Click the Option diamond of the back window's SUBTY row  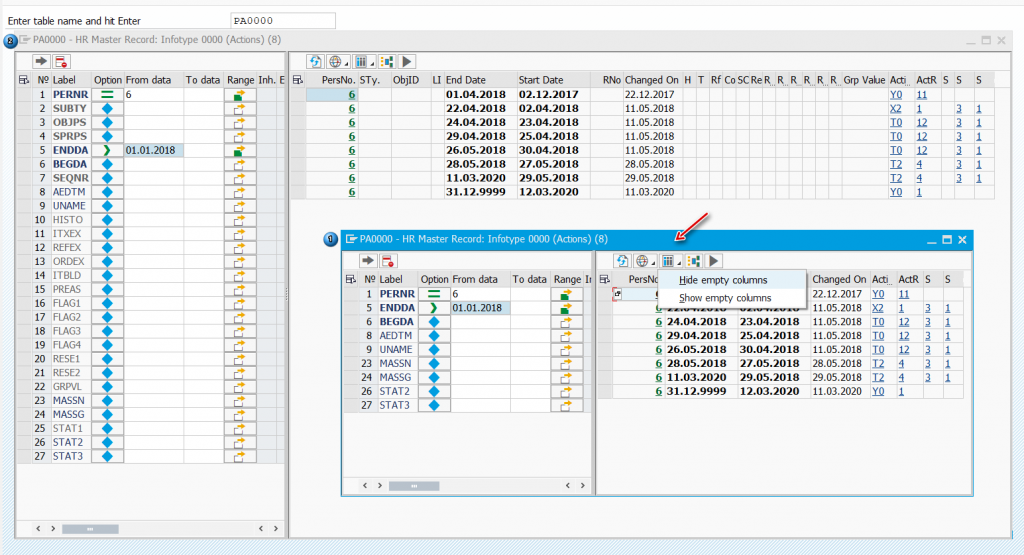(107, 108)
